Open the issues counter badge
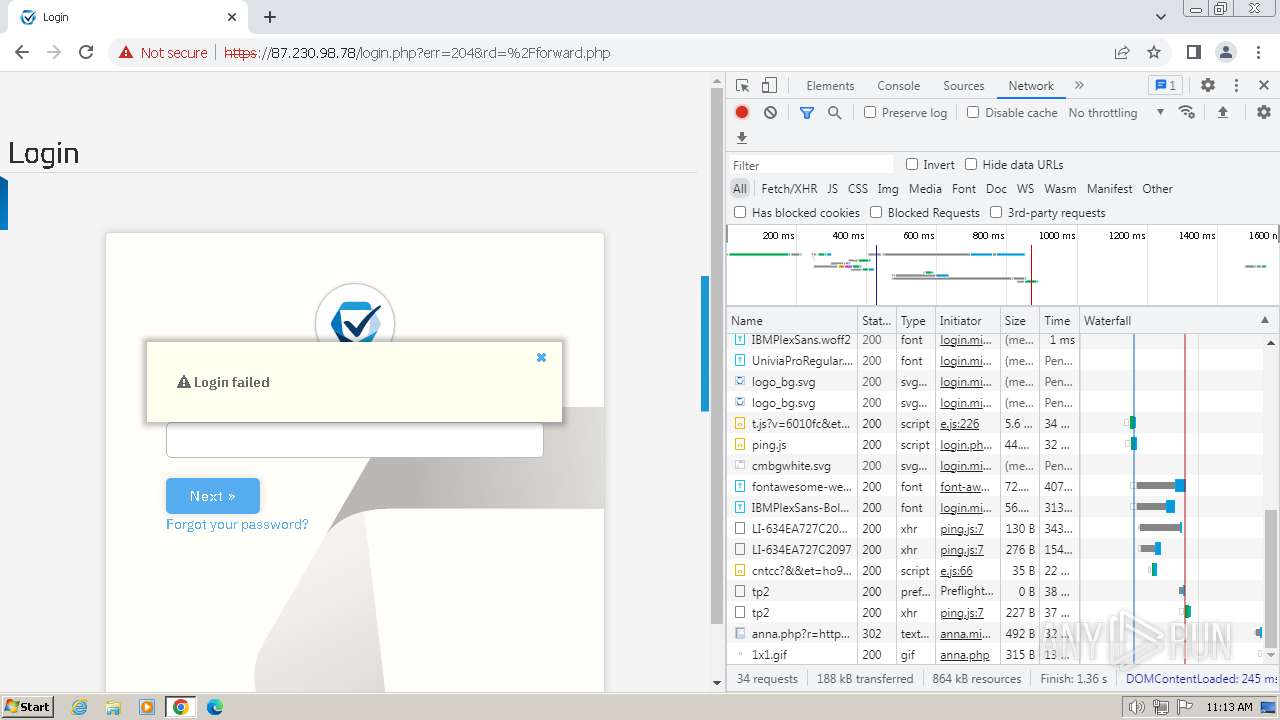Image resolution: width=1280 pixels, height=720 pixels. point(1166,86)
